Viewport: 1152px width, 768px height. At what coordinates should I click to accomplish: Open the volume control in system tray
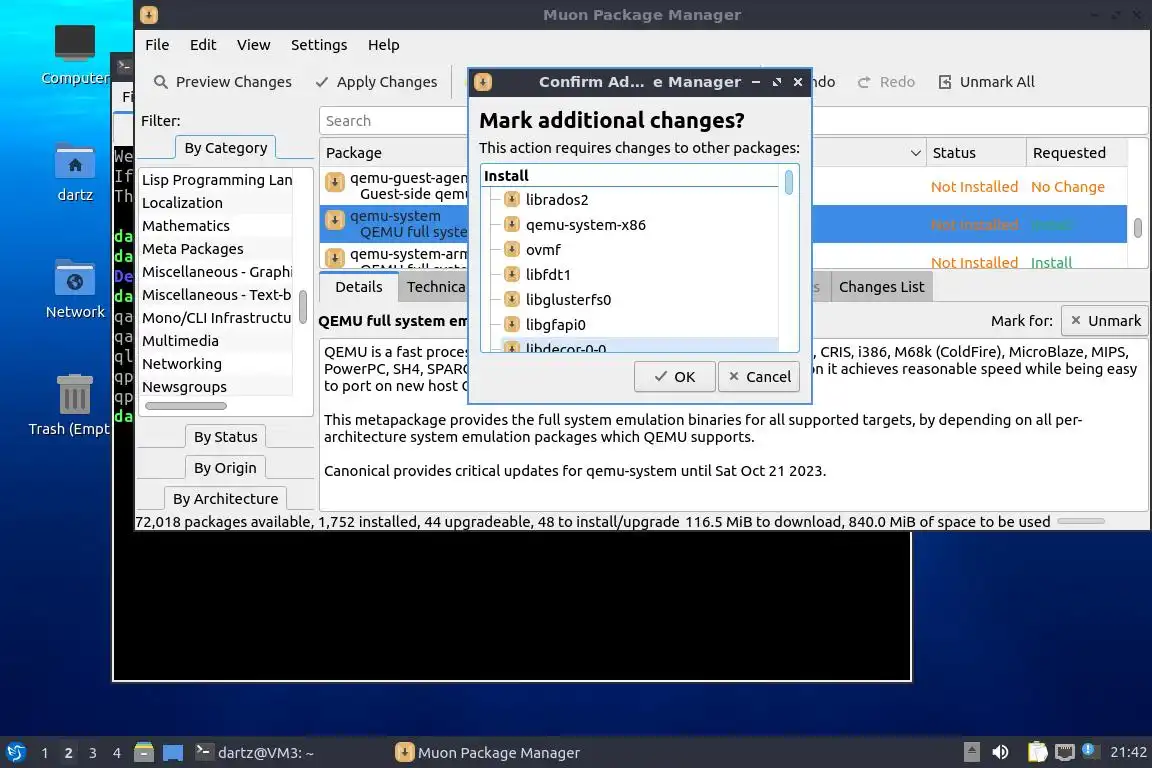click(1000, 752)
